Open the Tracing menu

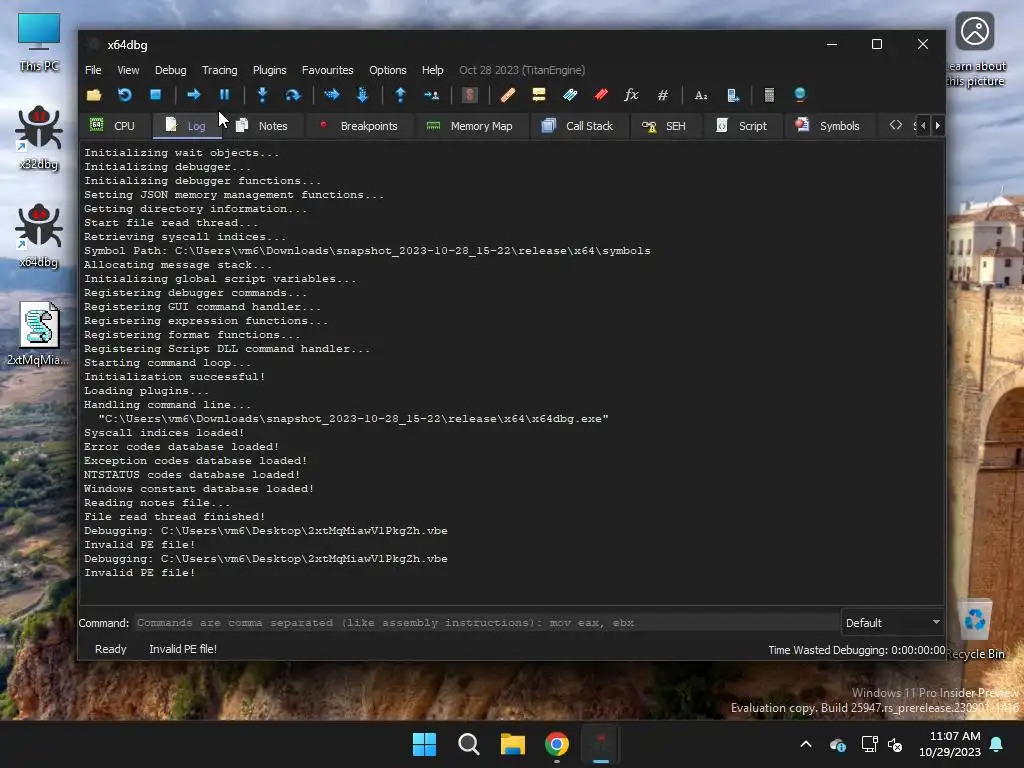point(219,70)
